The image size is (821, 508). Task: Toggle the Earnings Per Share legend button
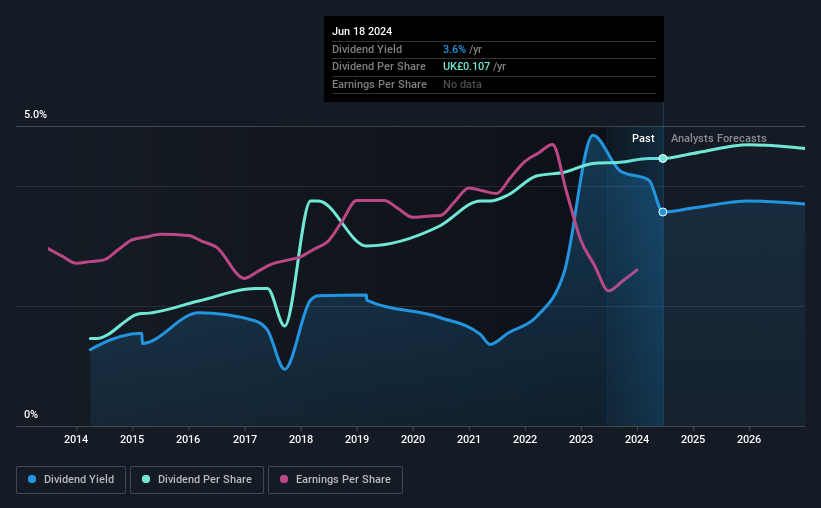pyautogui.click(x=335, y=480)
